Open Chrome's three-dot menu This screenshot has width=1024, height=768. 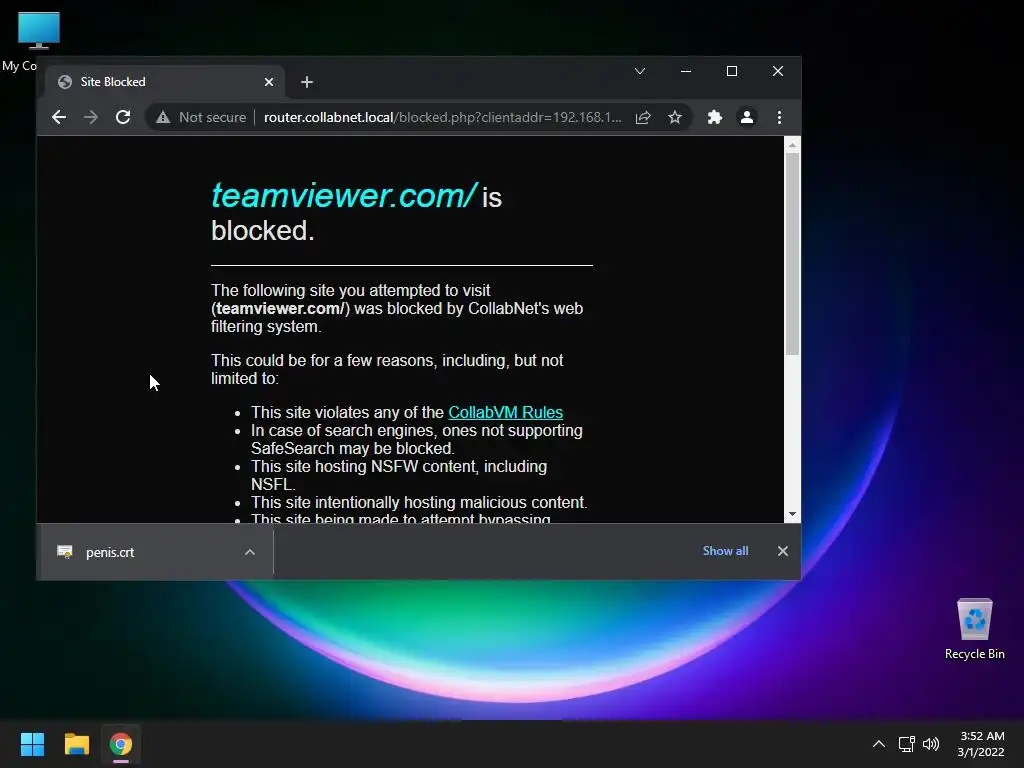coord(779,118)
